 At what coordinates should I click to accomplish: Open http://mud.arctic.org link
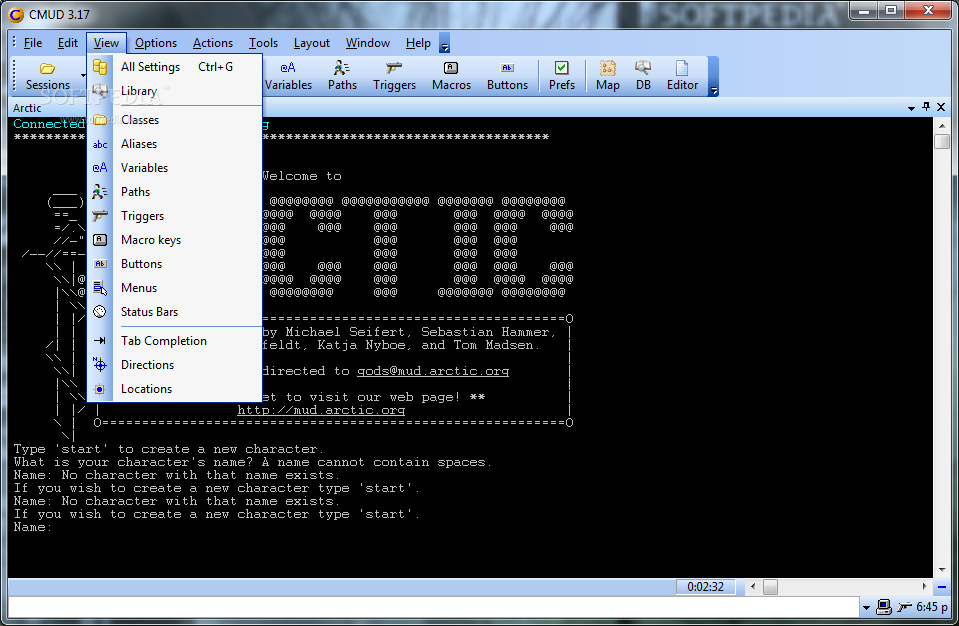[321, 410]
